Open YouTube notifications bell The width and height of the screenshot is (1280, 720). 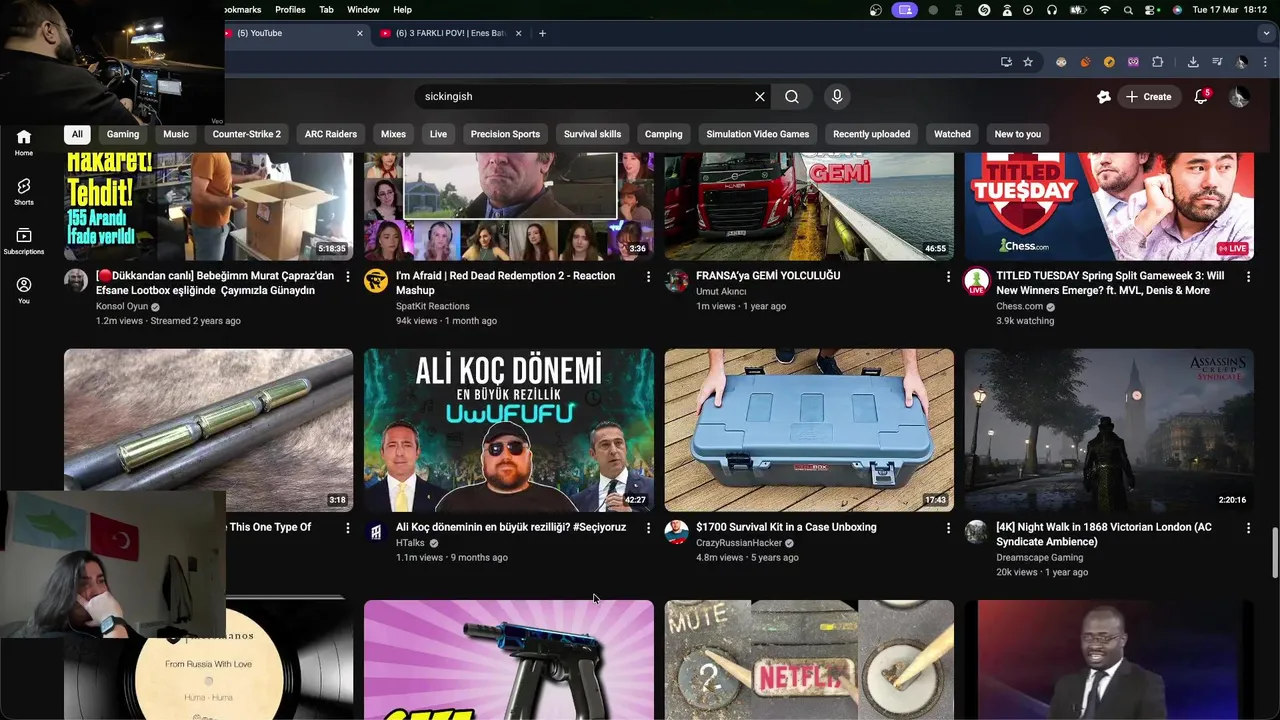coord(1201,97)
